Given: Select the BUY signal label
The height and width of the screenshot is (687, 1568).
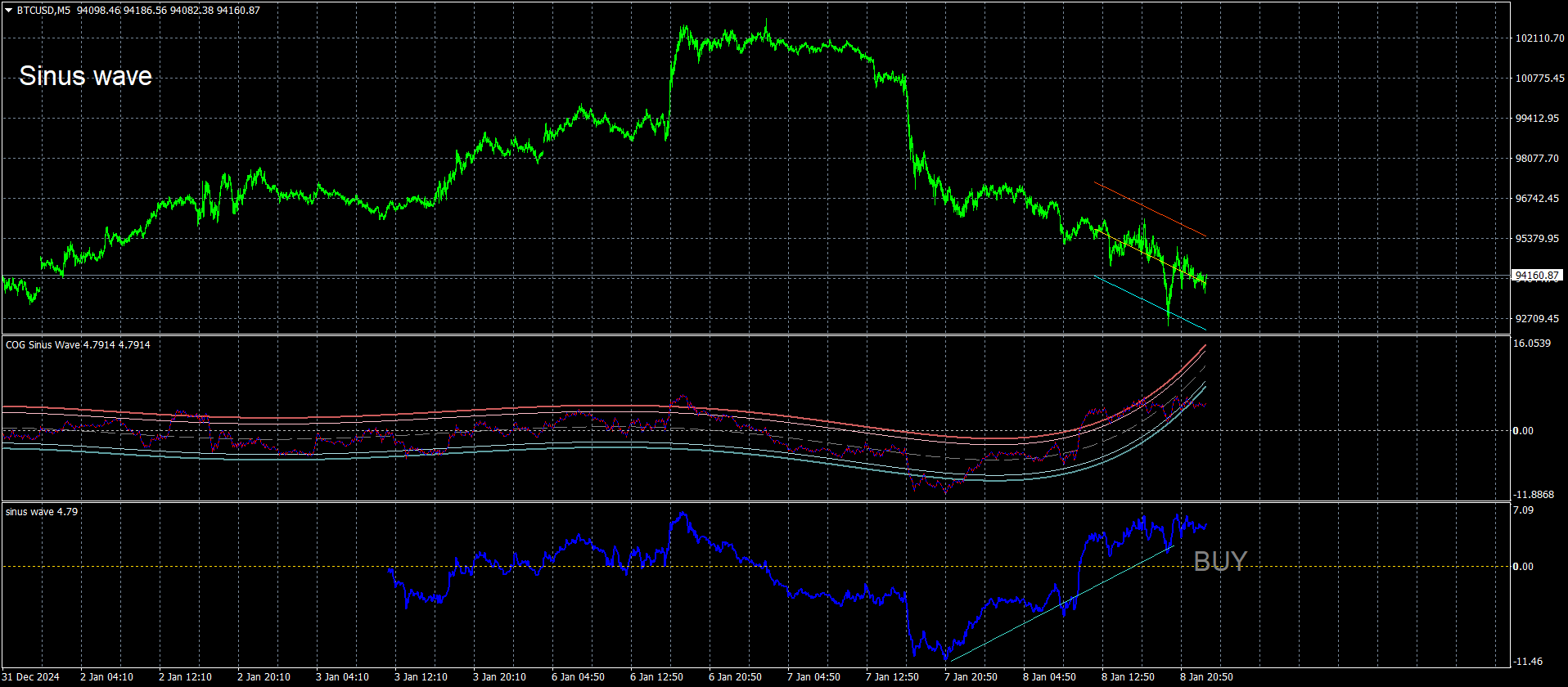Looking at the screenshot, I should 1220,561.
